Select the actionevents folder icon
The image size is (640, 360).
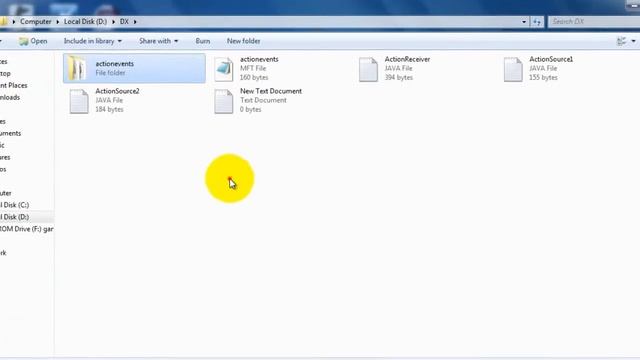click(77, 68)
